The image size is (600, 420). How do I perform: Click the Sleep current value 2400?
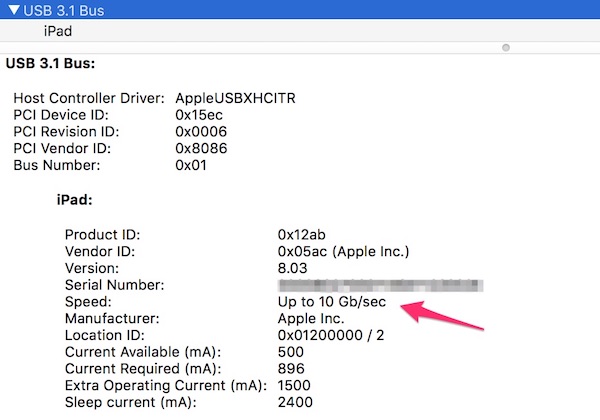[294, 404]
